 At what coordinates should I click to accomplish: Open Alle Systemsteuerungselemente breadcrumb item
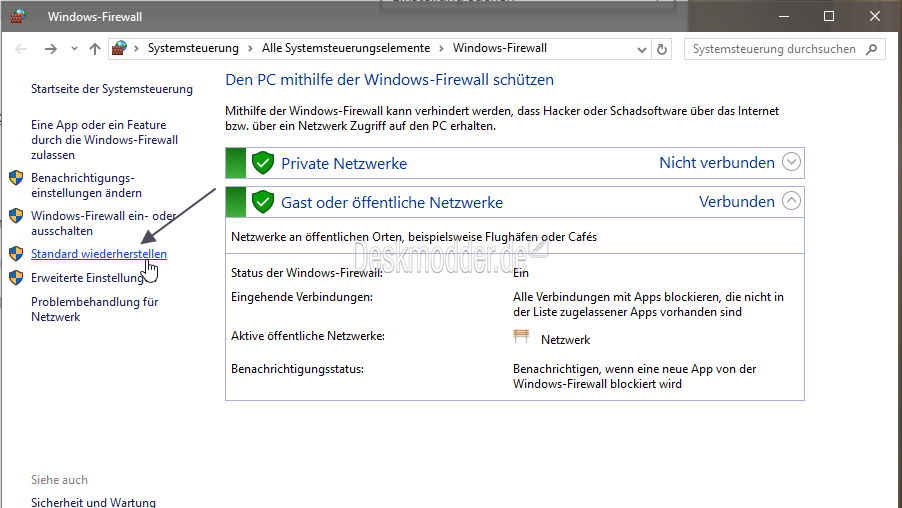(x=346, y=48)
